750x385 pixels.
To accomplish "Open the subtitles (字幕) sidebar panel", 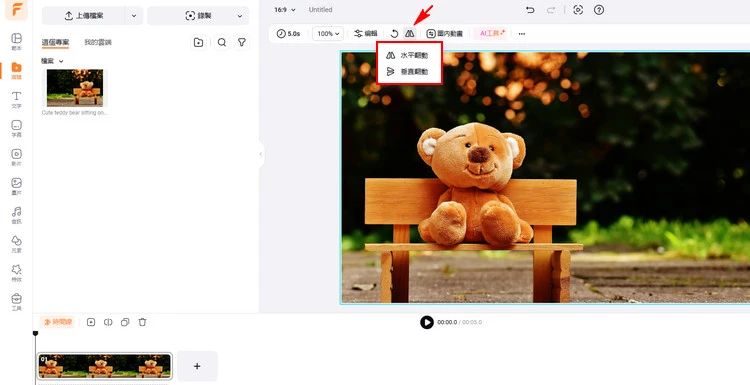I will click(x=16, y=128).
